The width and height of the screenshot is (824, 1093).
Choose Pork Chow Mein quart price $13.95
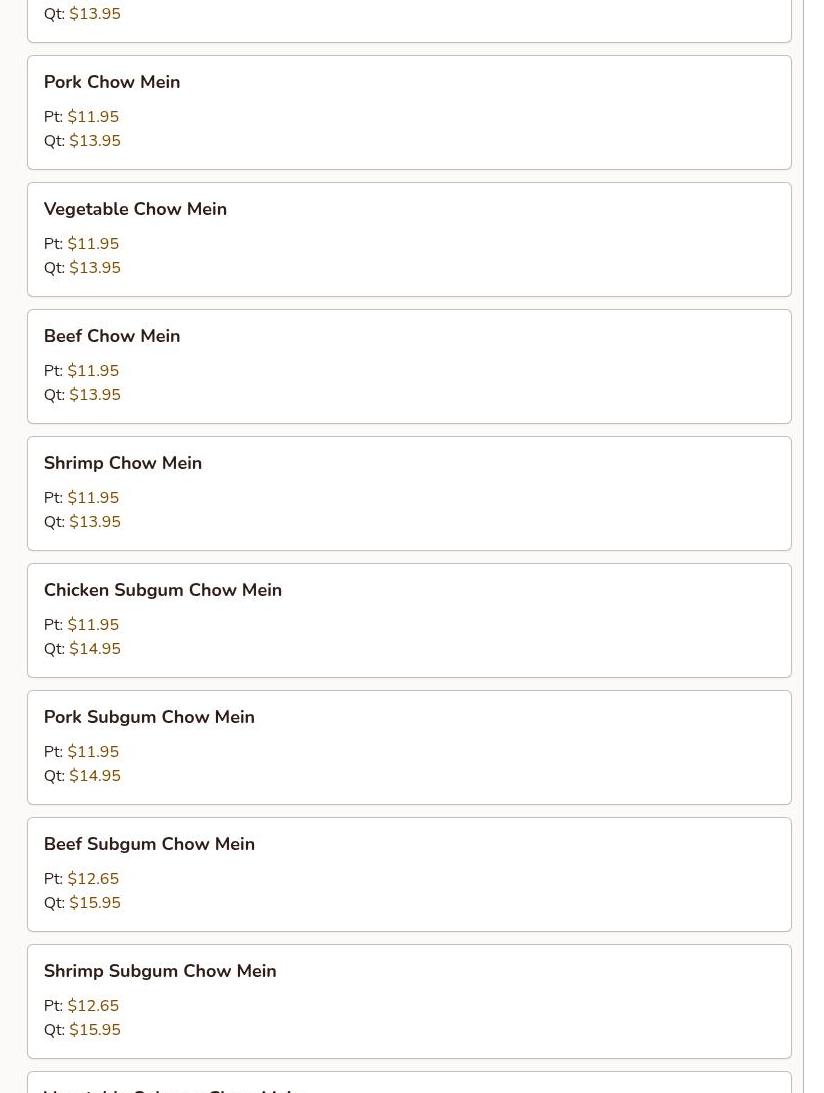95,141
